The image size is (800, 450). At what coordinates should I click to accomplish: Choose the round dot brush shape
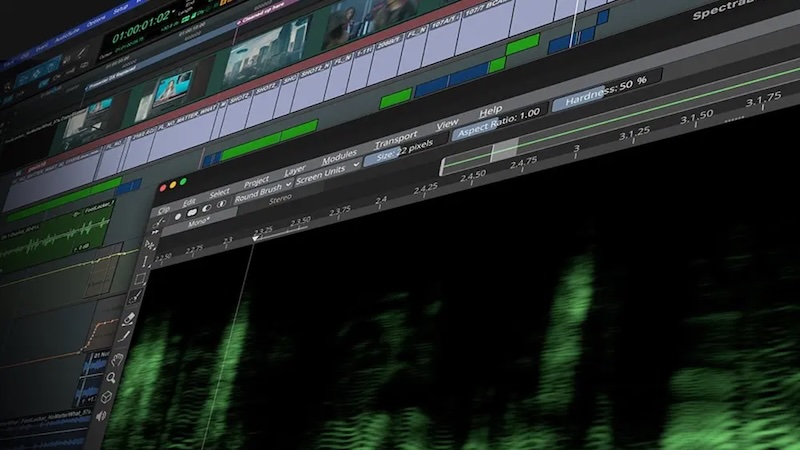(178, 217)
